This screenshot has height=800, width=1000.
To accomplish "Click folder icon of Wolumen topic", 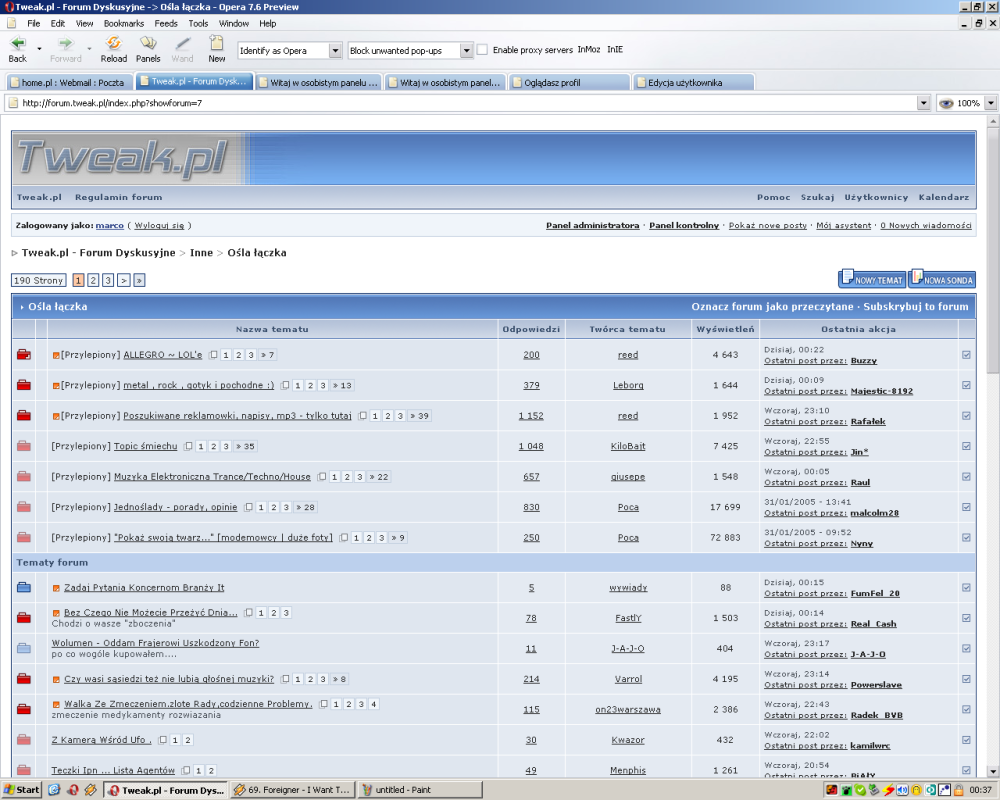I will pos(24,648).
